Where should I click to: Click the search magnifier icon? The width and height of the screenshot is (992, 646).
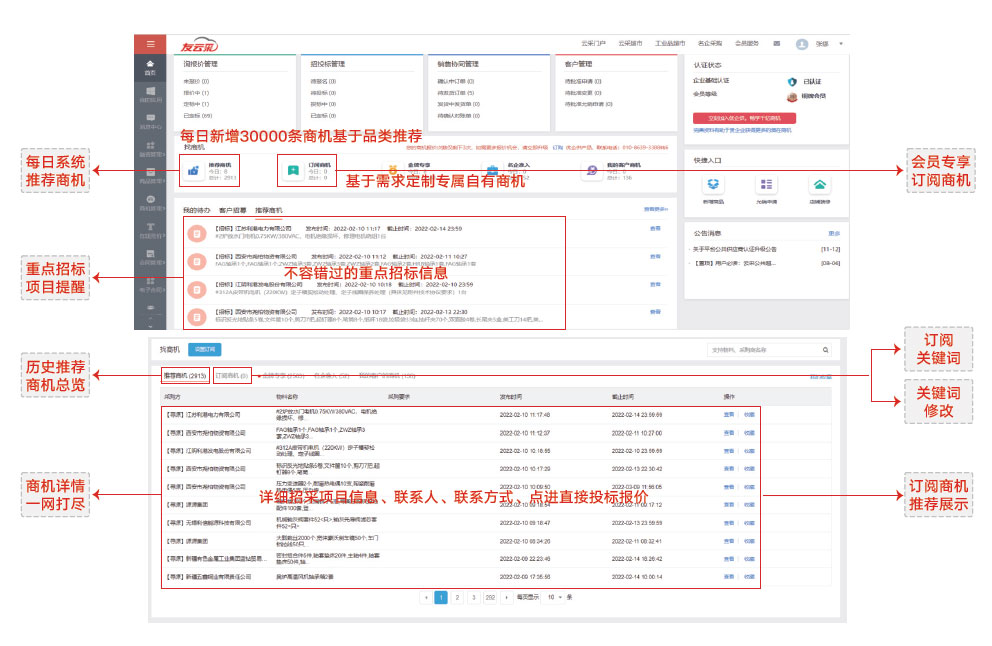[825, 350]
